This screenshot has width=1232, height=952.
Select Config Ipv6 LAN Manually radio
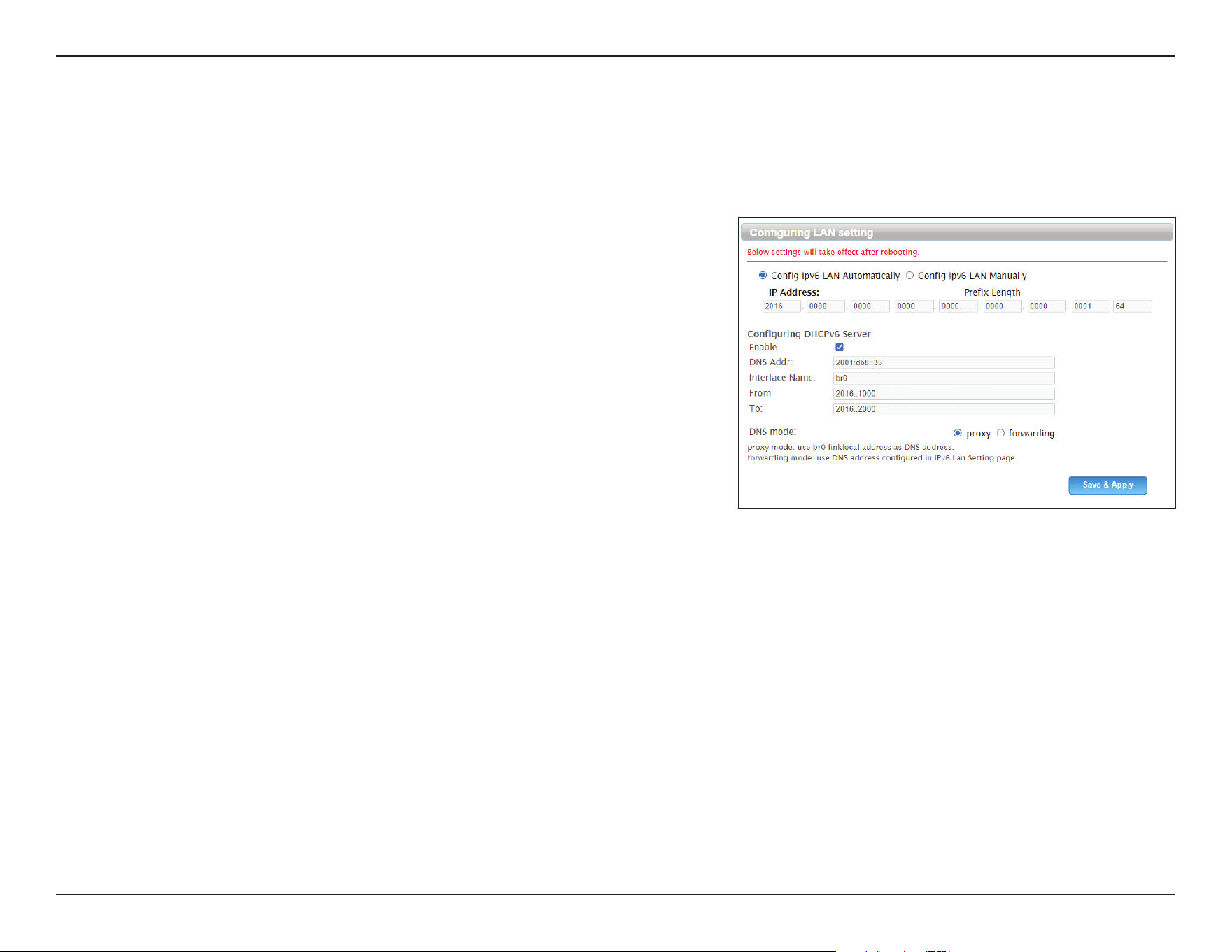909,276
